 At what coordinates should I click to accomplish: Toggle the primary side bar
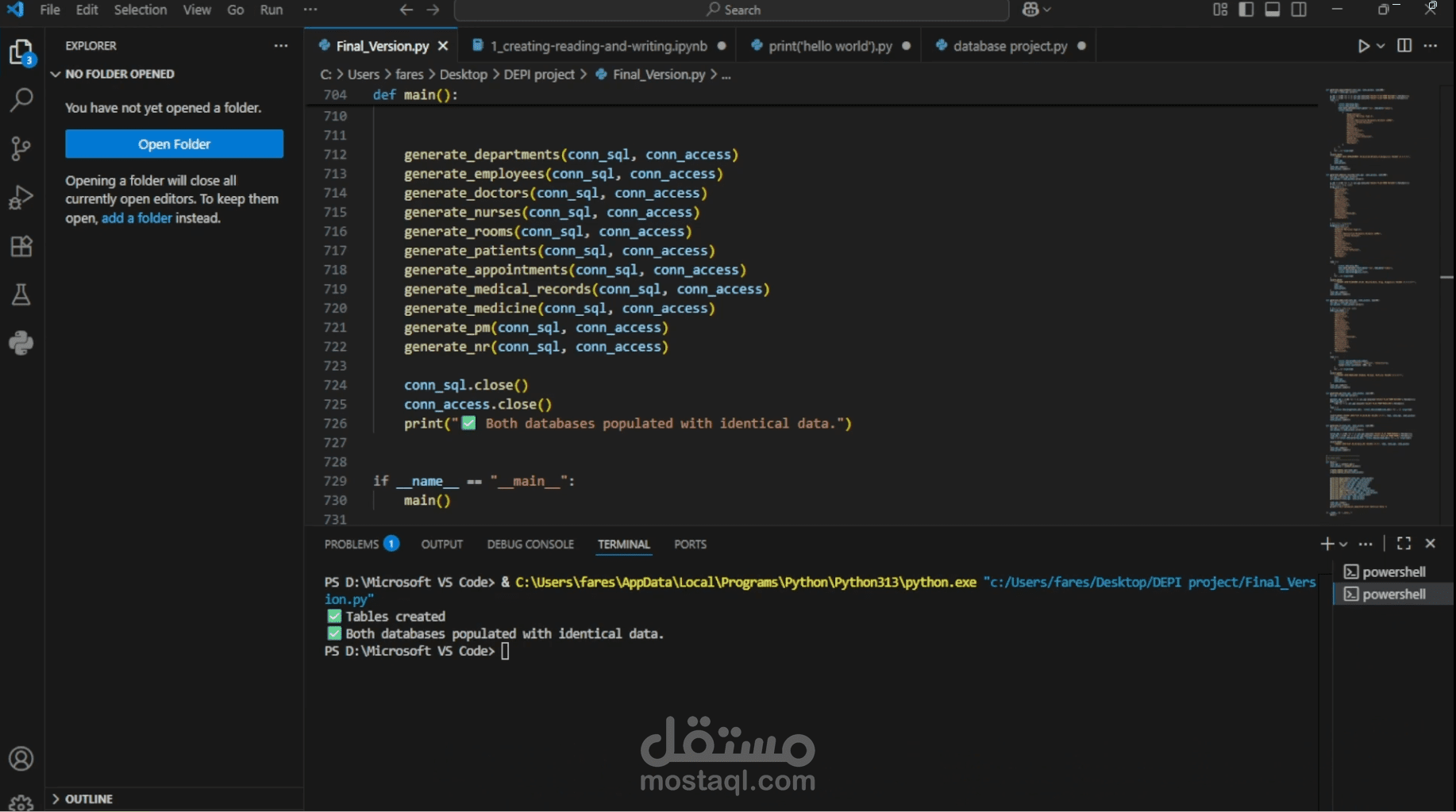[1246, 10]
